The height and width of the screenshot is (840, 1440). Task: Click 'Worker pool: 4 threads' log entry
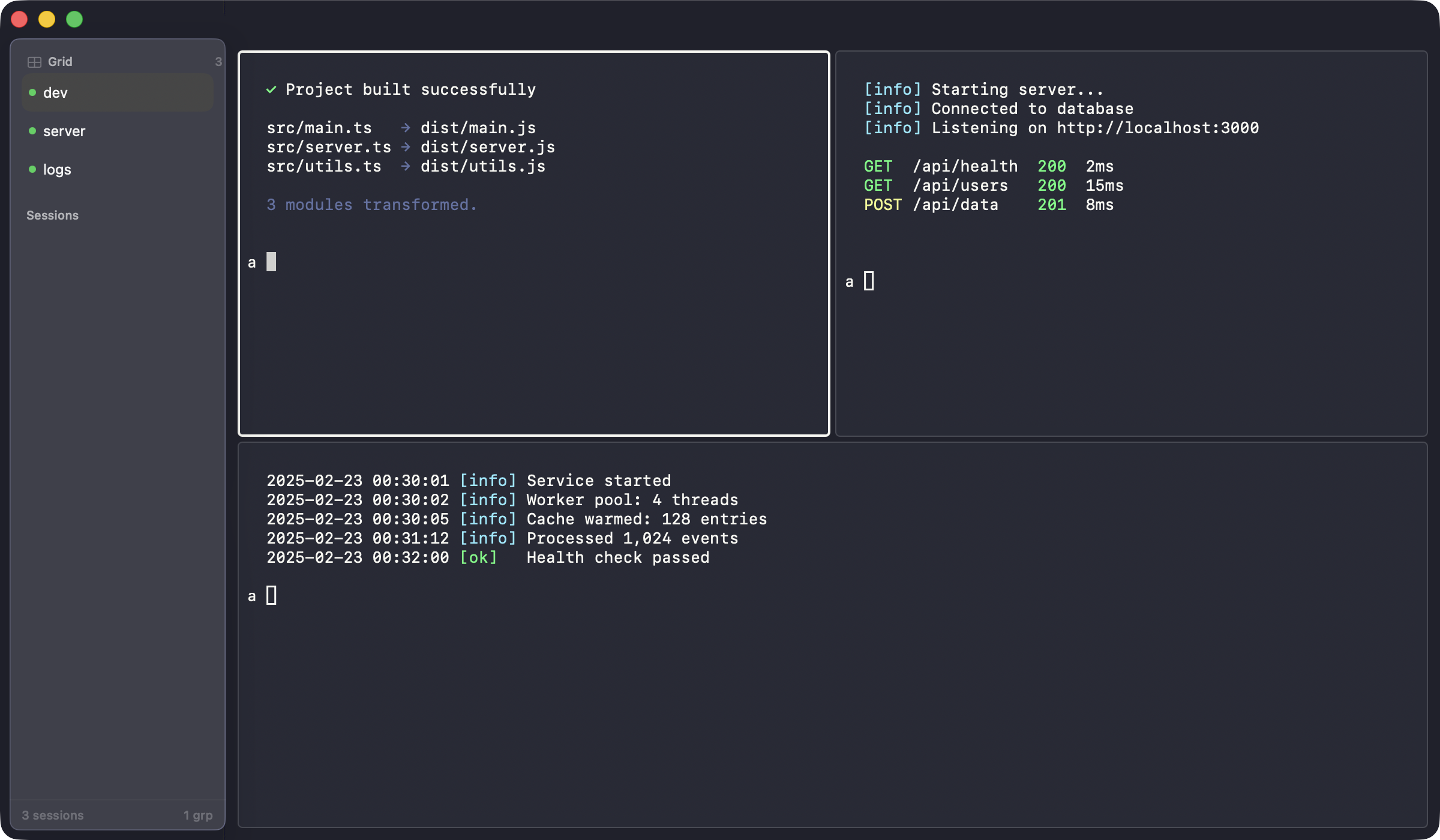click(x=632, y=500)
